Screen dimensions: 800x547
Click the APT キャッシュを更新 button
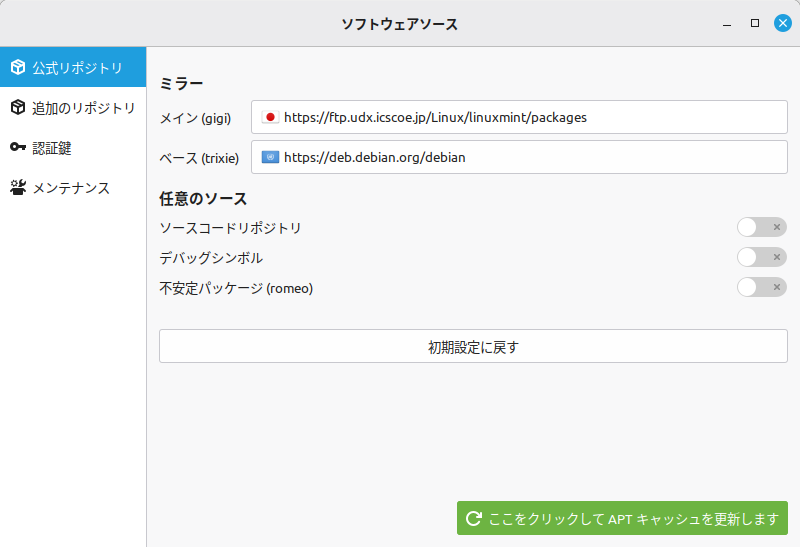(622, 519)
